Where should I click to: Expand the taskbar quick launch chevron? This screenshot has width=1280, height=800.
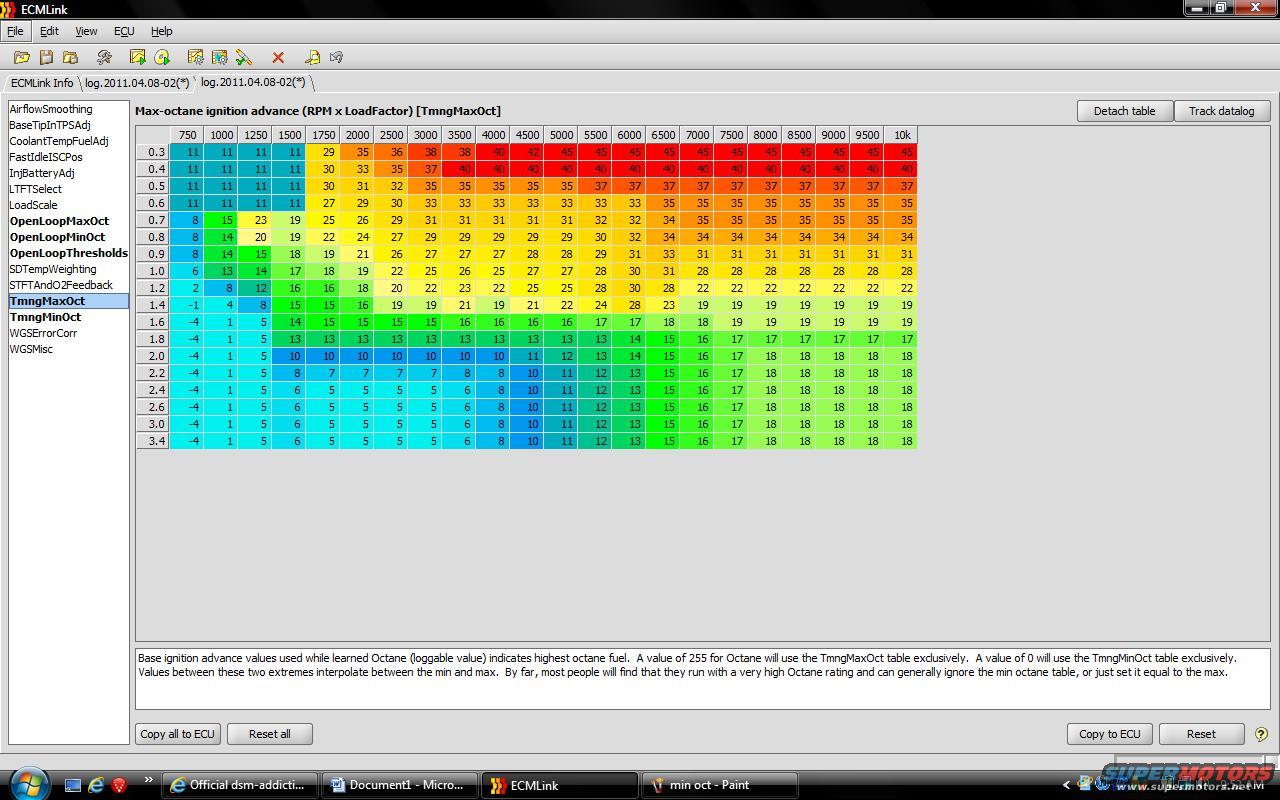pyautogui.click(x=149, y=780)
